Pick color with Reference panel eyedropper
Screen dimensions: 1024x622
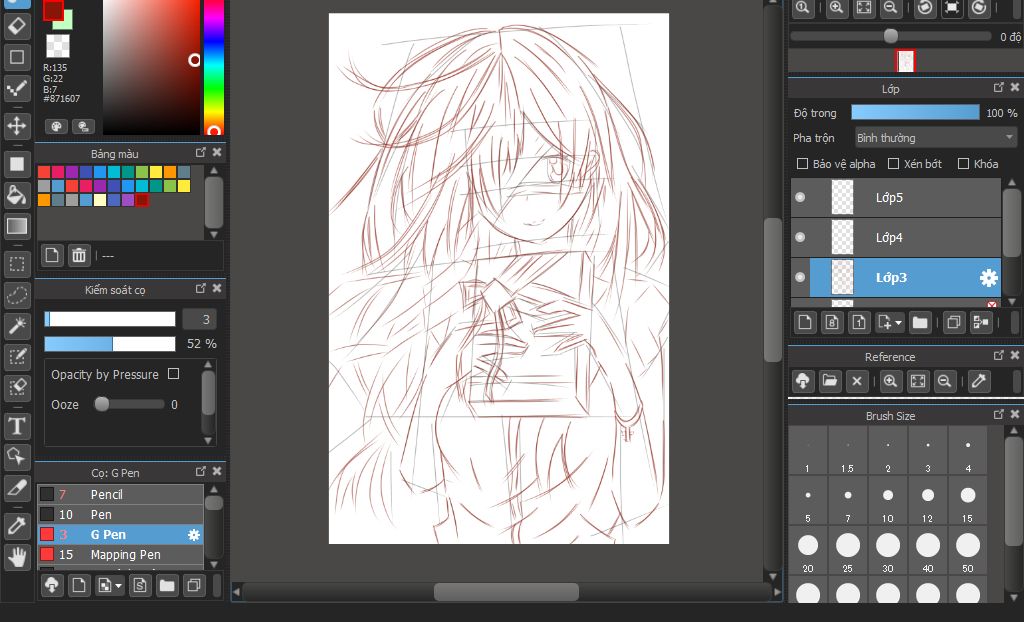click(x=978, y=381)
